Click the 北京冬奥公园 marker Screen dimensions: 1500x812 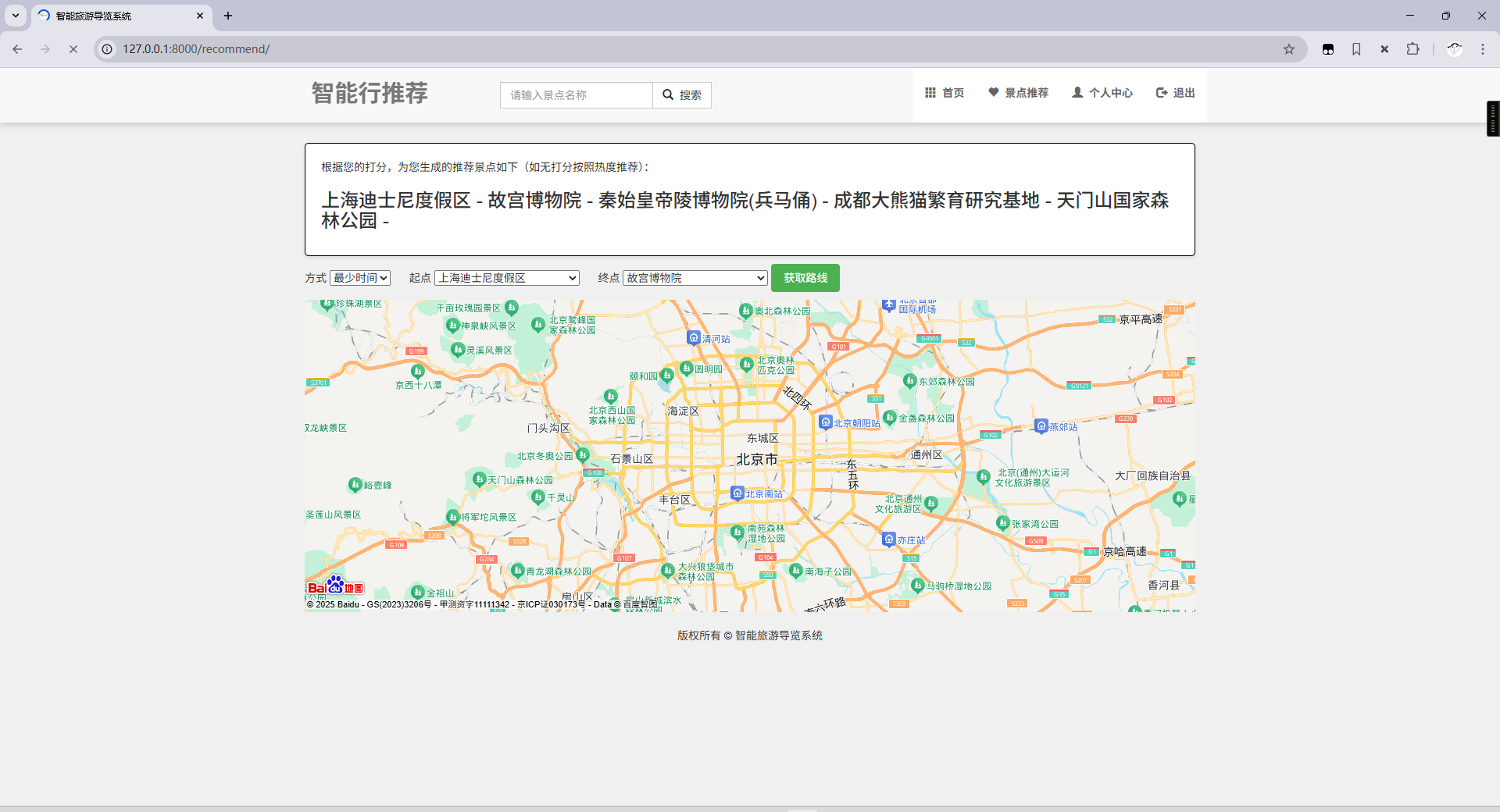582,454
